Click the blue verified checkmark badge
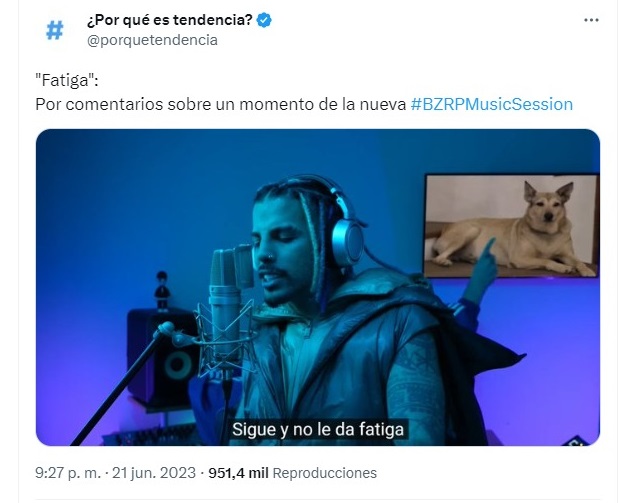The width and height of the screenshot is (620, 503). 264,20
